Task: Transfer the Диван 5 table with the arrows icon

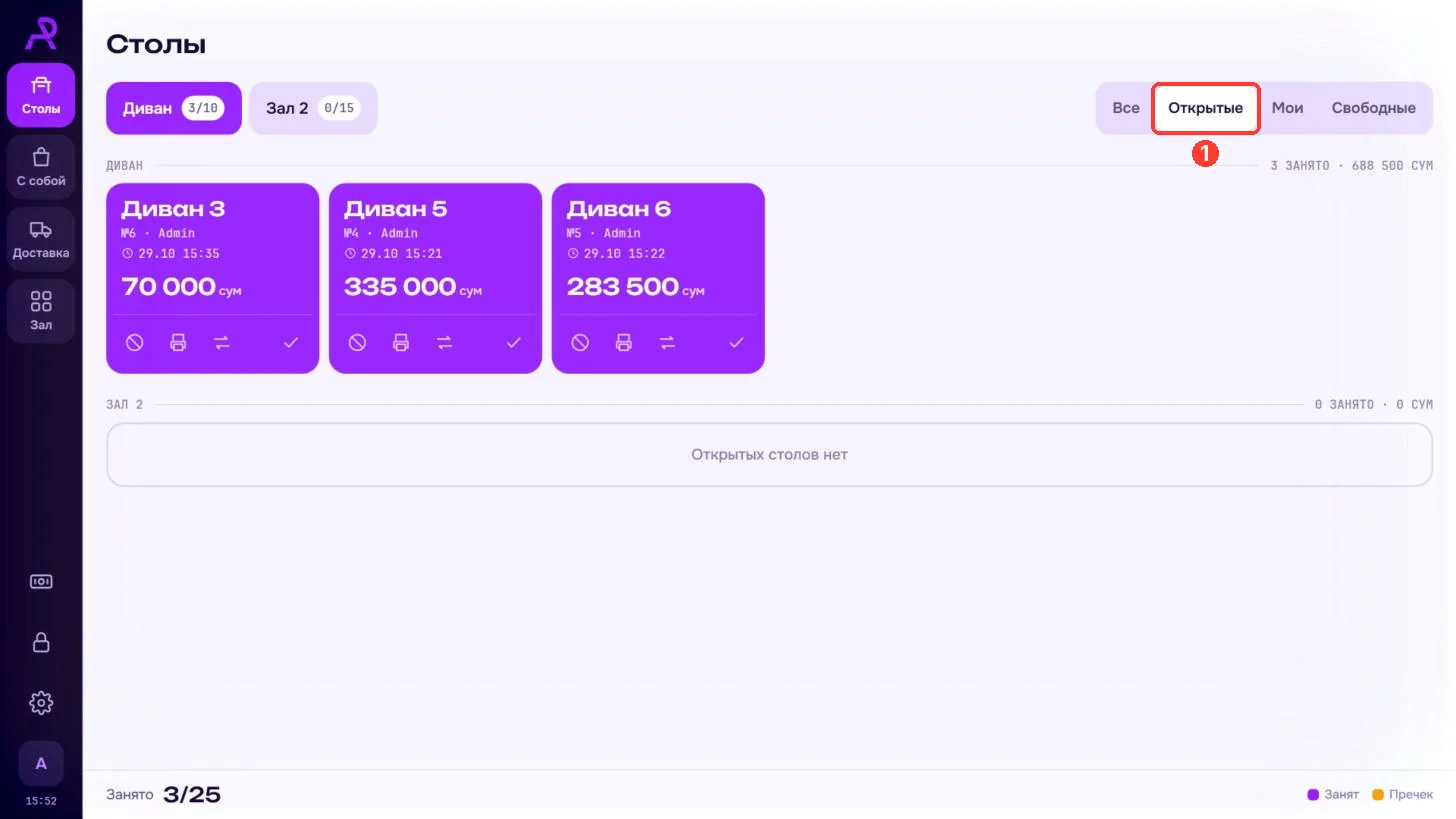Action: (445, 343)
